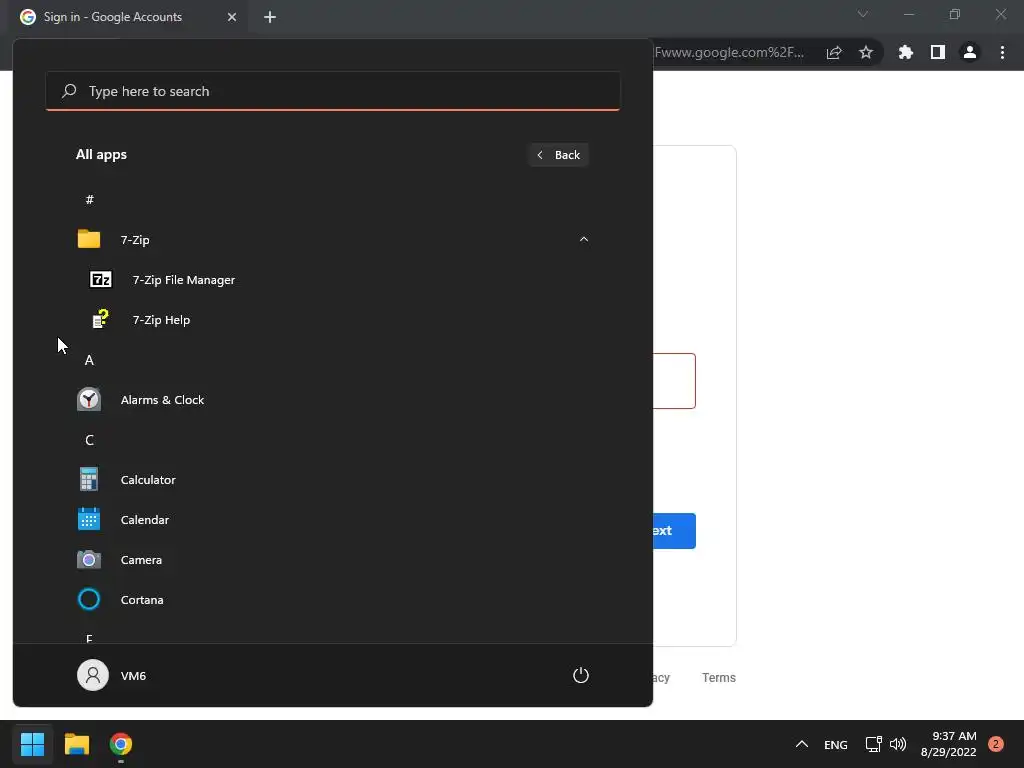Open Chrome profile avatar menu
1024x768 pixels.
970,52
